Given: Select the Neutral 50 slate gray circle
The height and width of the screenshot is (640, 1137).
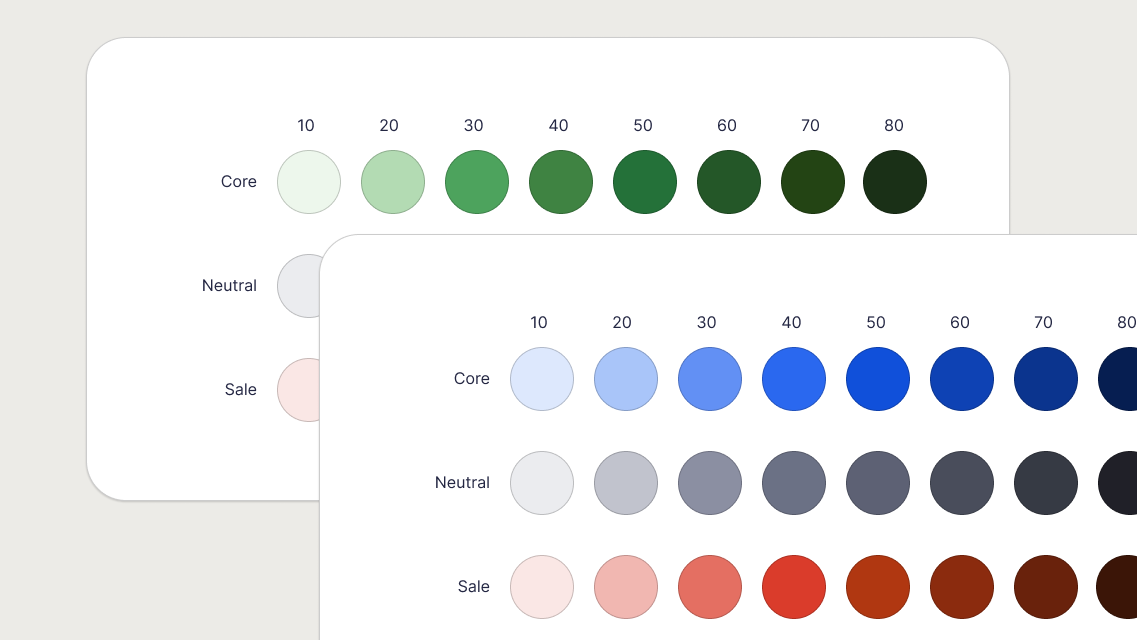Looking at the screenshot, I should click(878, 482).
